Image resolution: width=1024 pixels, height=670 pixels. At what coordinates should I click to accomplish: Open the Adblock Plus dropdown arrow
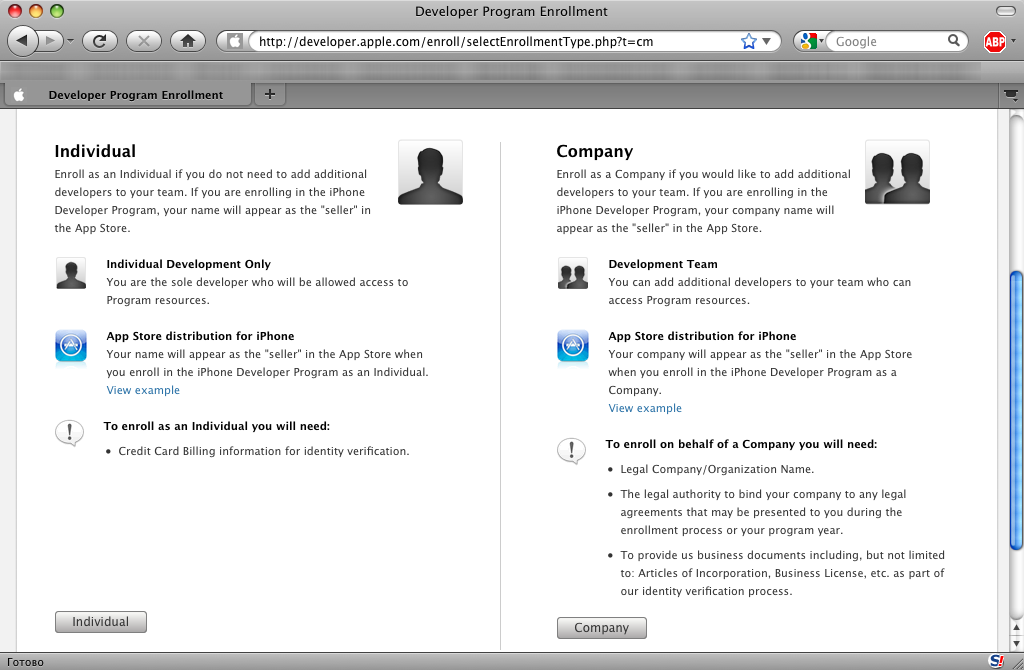point(1014,41)
